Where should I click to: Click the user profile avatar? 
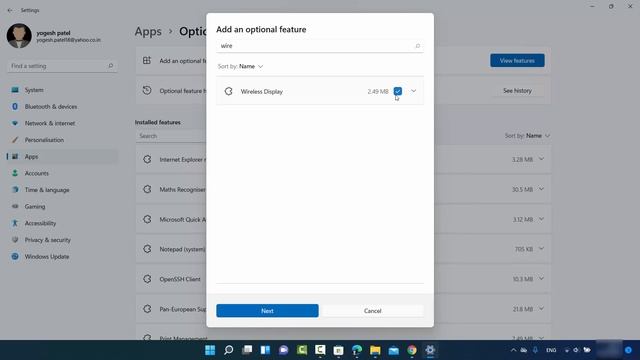coord(19,36)
